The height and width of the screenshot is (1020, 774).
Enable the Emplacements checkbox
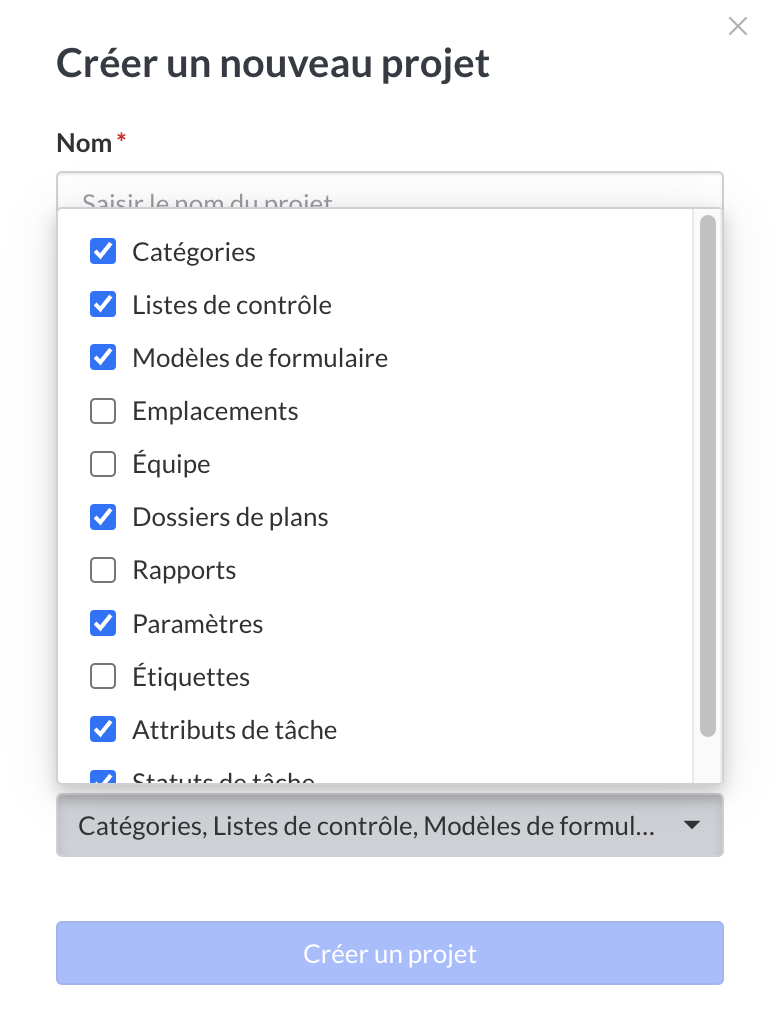[103, 411]
